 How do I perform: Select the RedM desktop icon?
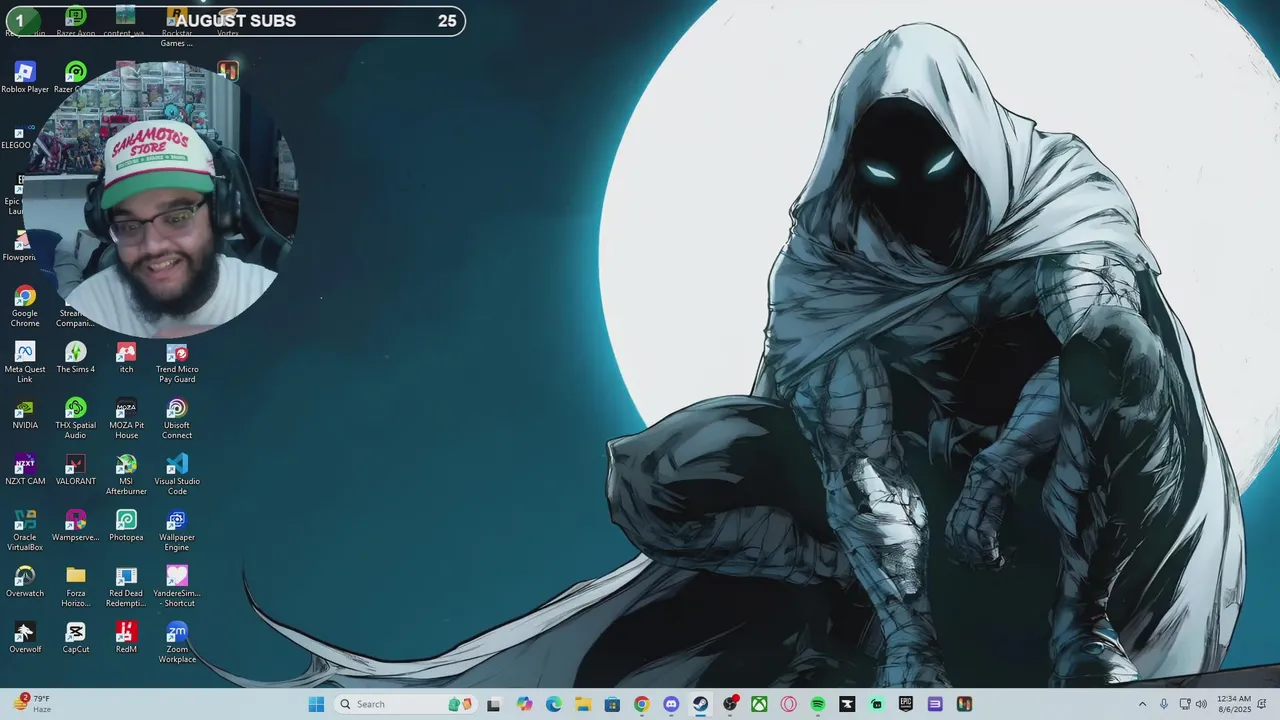126,637
